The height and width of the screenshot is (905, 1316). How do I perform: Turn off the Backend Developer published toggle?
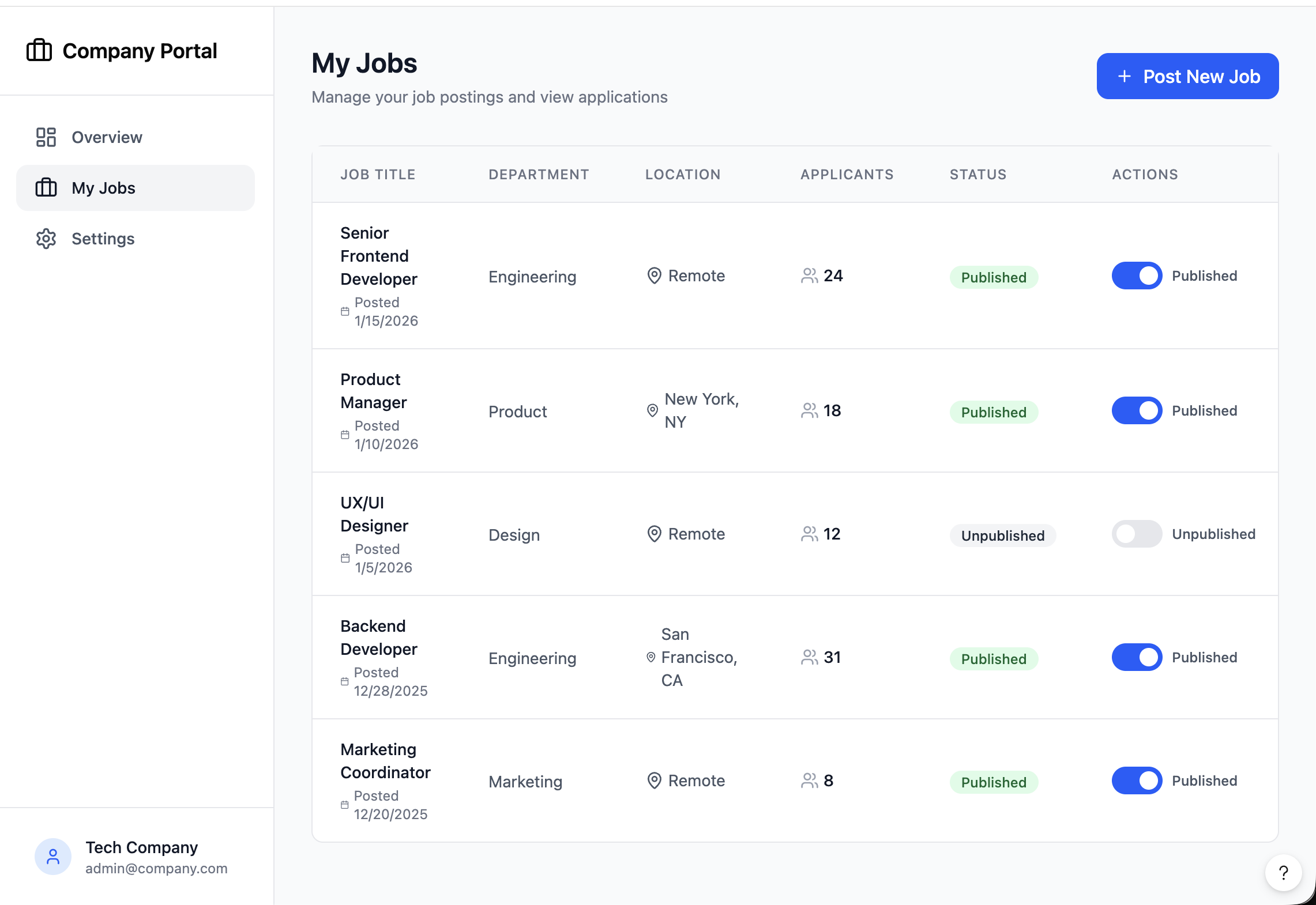[1137, 657]
